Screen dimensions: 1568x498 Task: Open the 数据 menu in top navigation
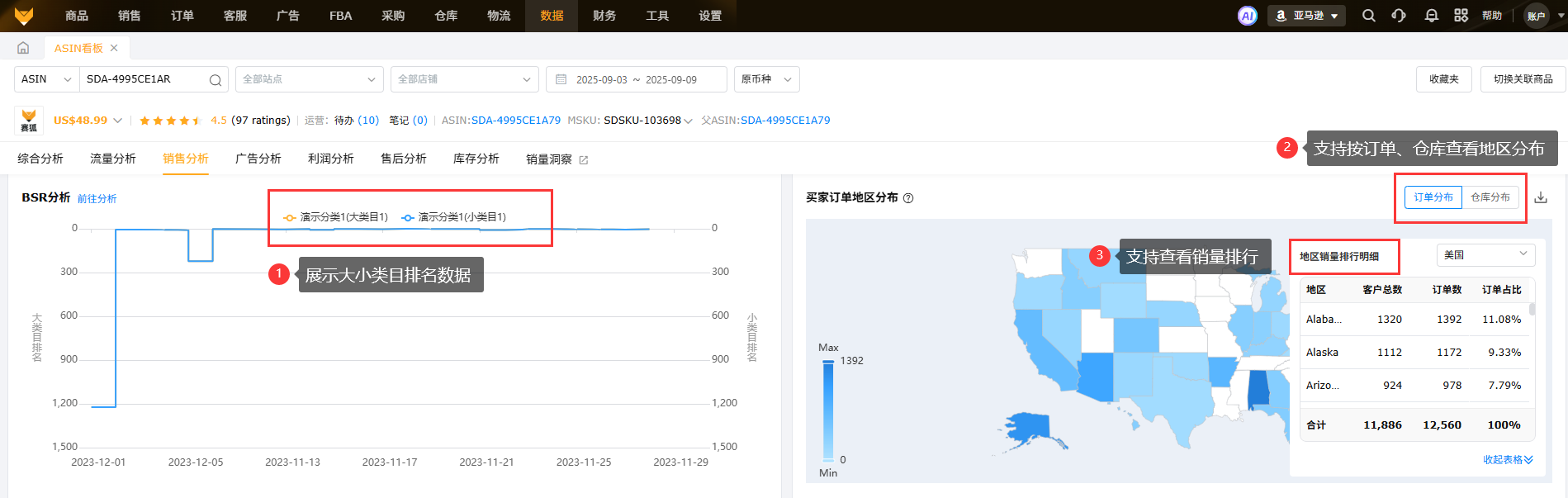coord(552,16)
